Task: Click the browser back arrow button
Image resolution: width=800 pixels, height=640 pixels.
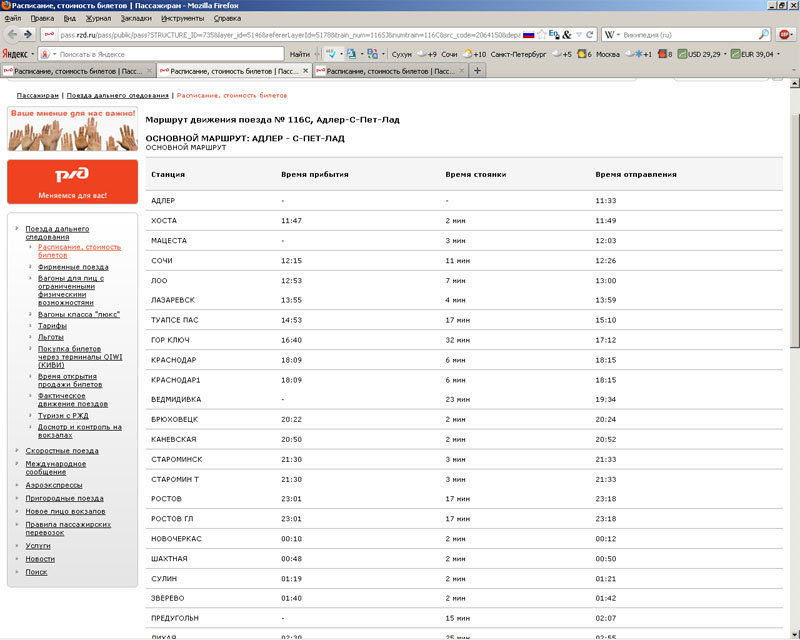Action: click(12, 34)
